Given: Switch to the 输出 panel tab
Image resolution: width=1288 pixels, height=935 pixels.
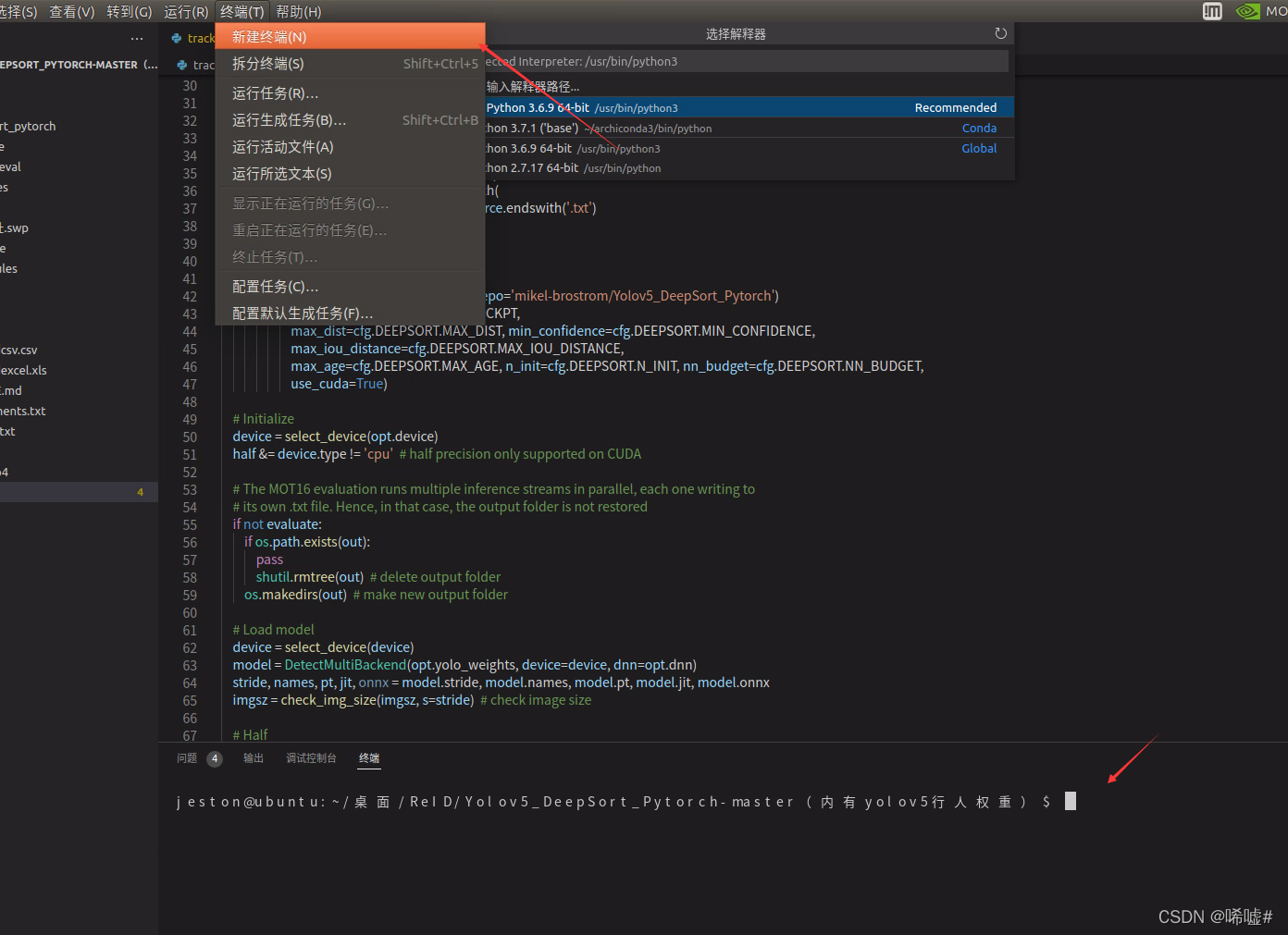Looking at the screenshot, I should click(254, 758).
